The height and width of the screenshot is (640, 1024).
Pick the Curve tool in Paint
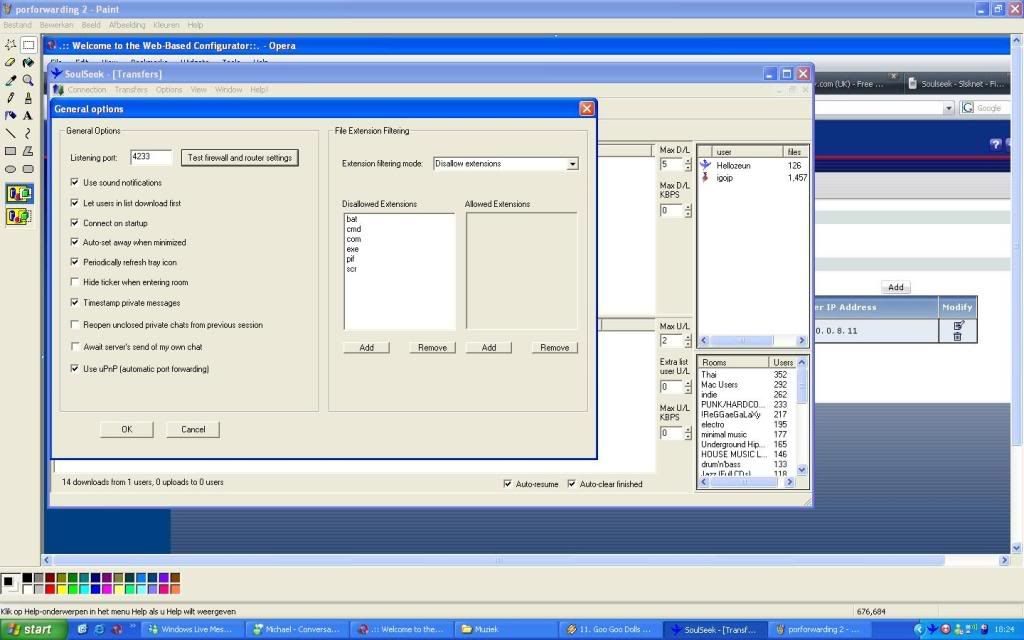click(28, 133)
